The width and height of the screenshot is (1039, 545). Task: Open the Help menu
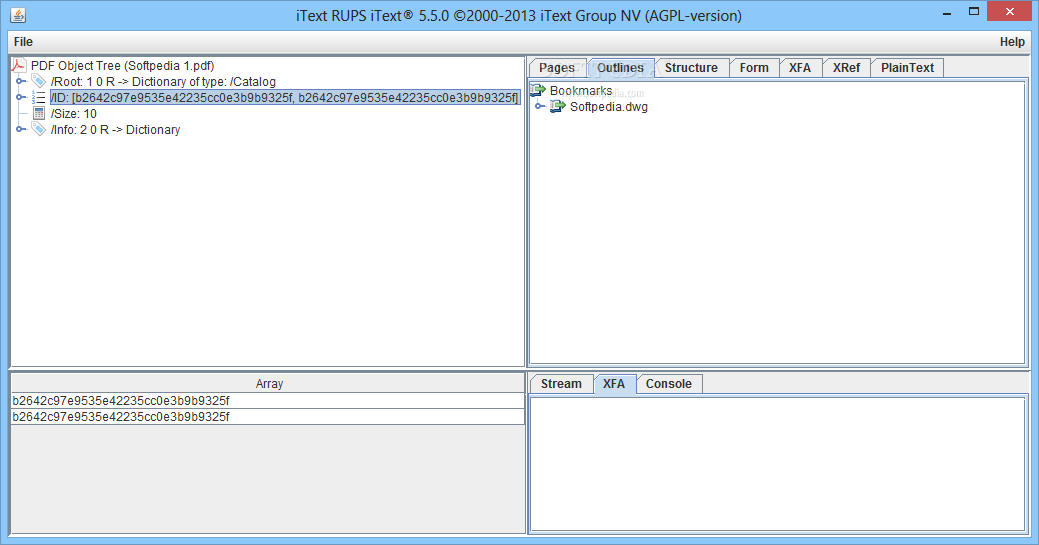pyautogui.click(x=1012, y=42)
